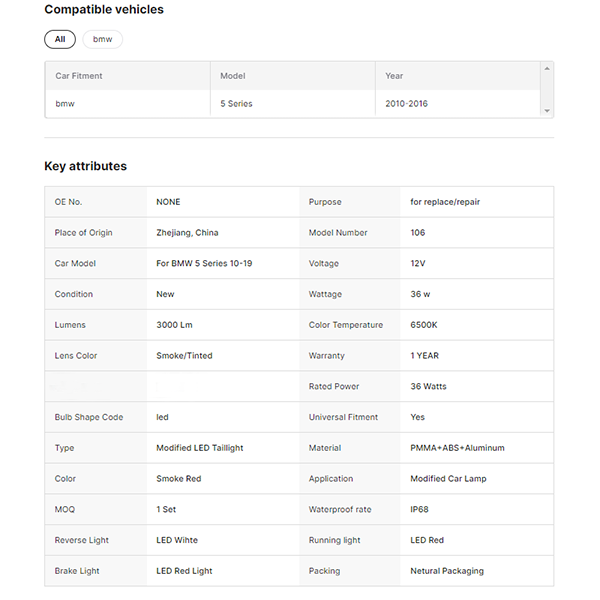Select the 2010-2016 year cell
This screenshot has height=600, width=600.
[x=406, y=104]
